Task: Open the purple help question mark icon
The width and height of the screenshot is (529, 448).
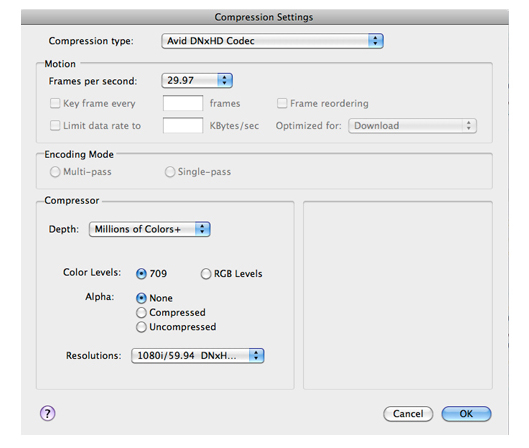Action: [48, 413]
